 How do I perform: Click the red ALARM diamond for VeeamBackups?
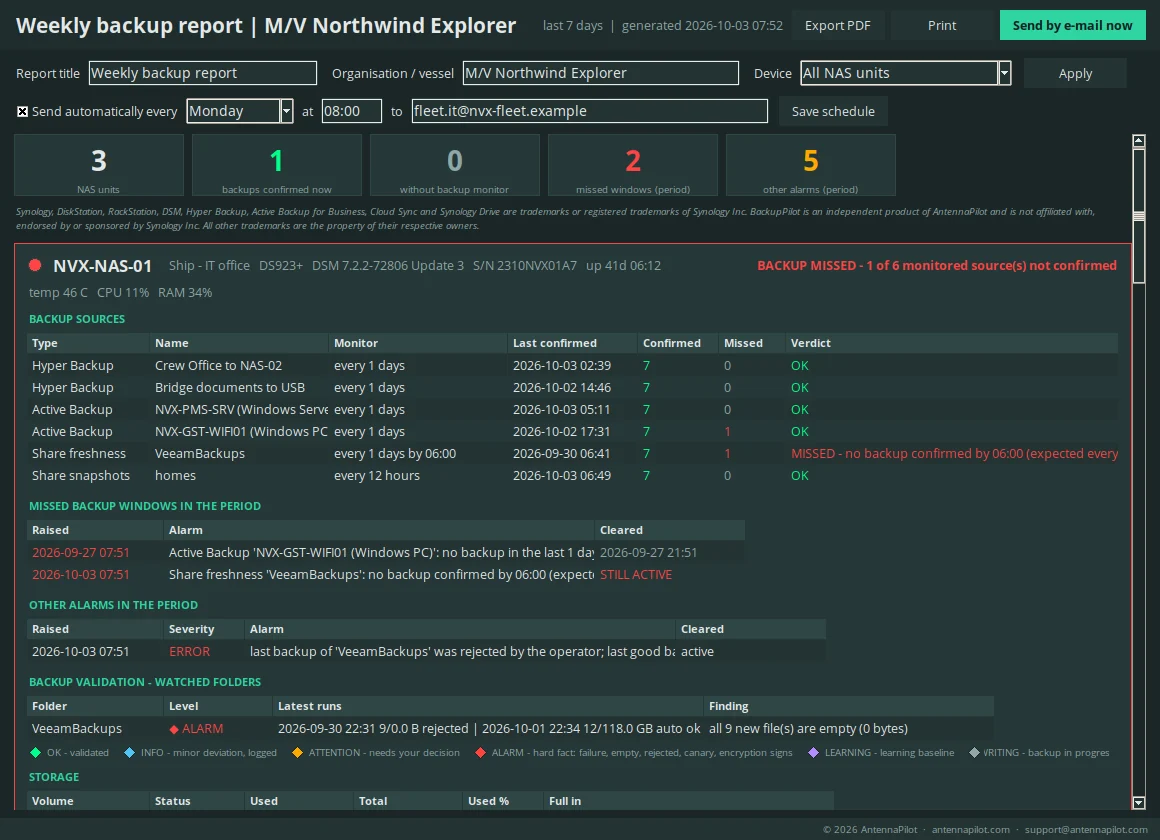[174, 729]
